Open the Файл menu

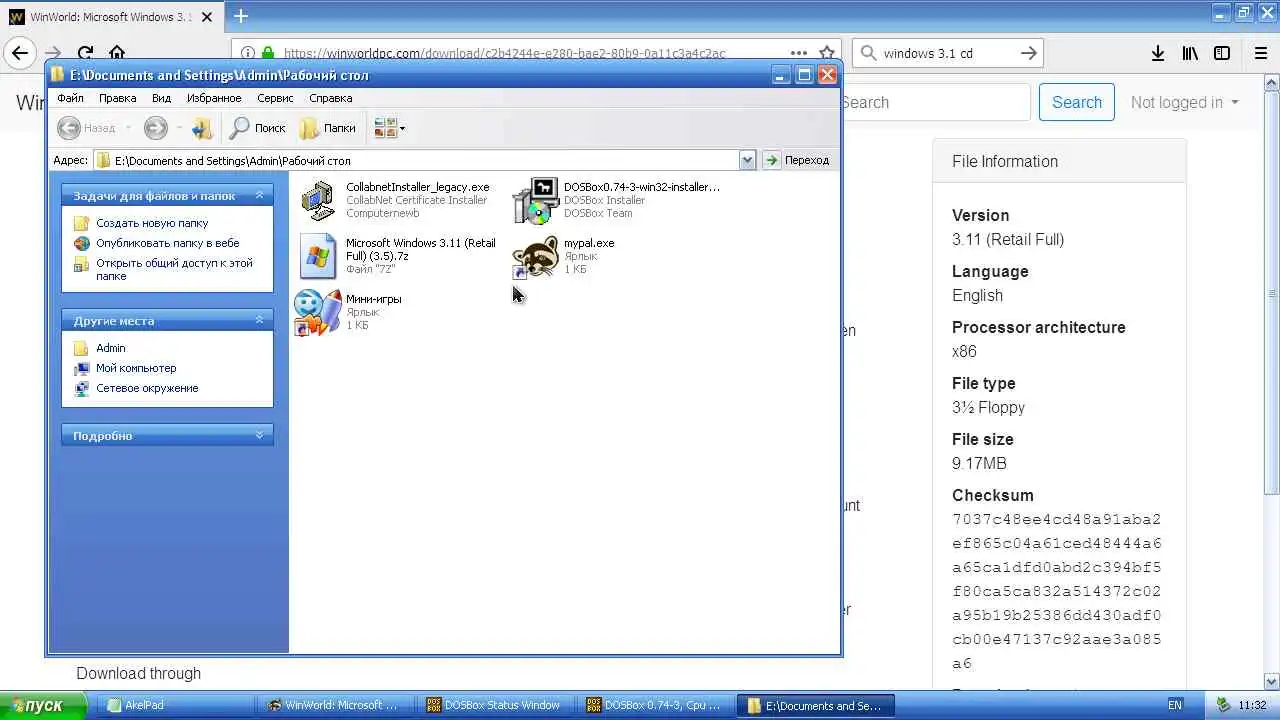click(x=70, y=98)
